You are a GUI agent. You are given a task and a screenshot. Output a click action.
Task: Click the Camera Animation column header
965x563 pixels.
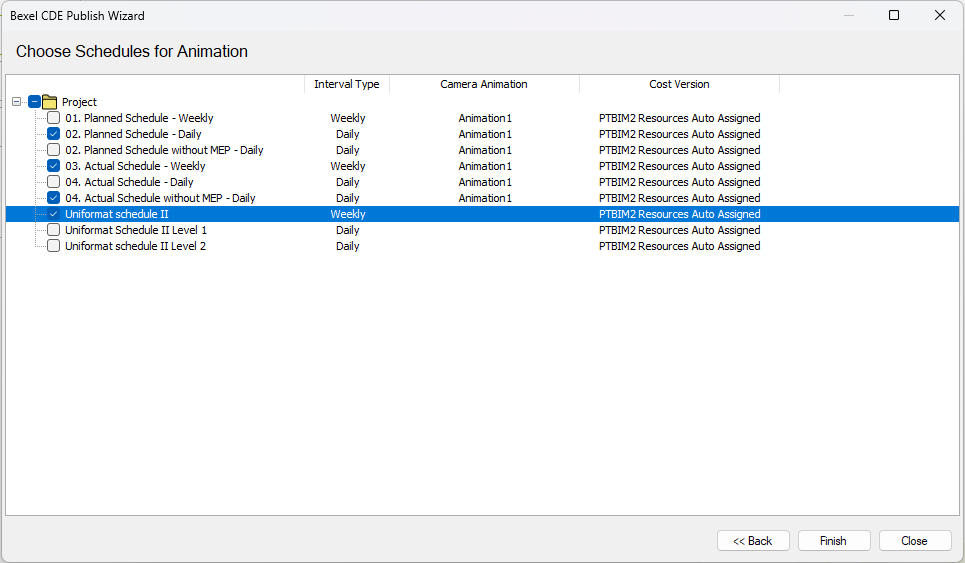point(484,84)
